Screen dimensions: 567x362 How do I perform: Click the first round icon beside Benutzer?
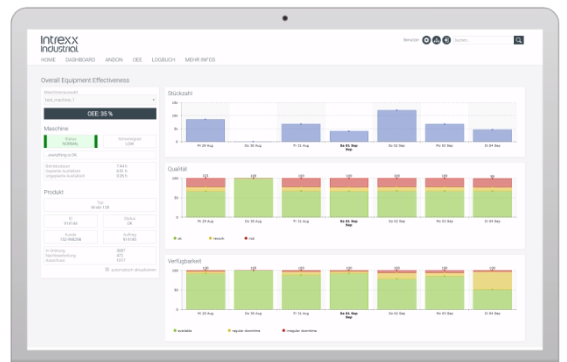[x=426, y=40]
